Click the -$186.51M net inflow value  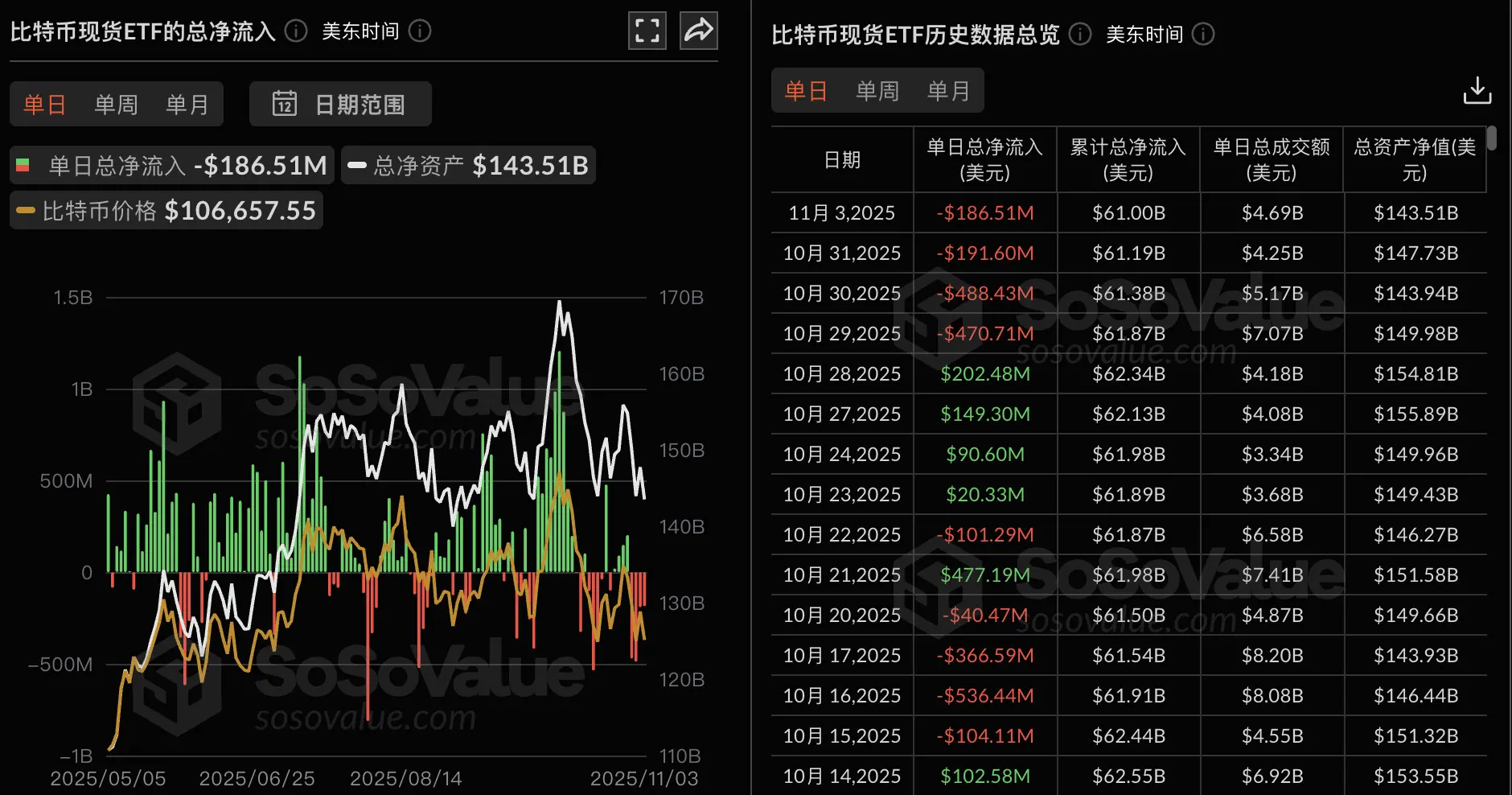pyautogui.click(x=984, y=212)
